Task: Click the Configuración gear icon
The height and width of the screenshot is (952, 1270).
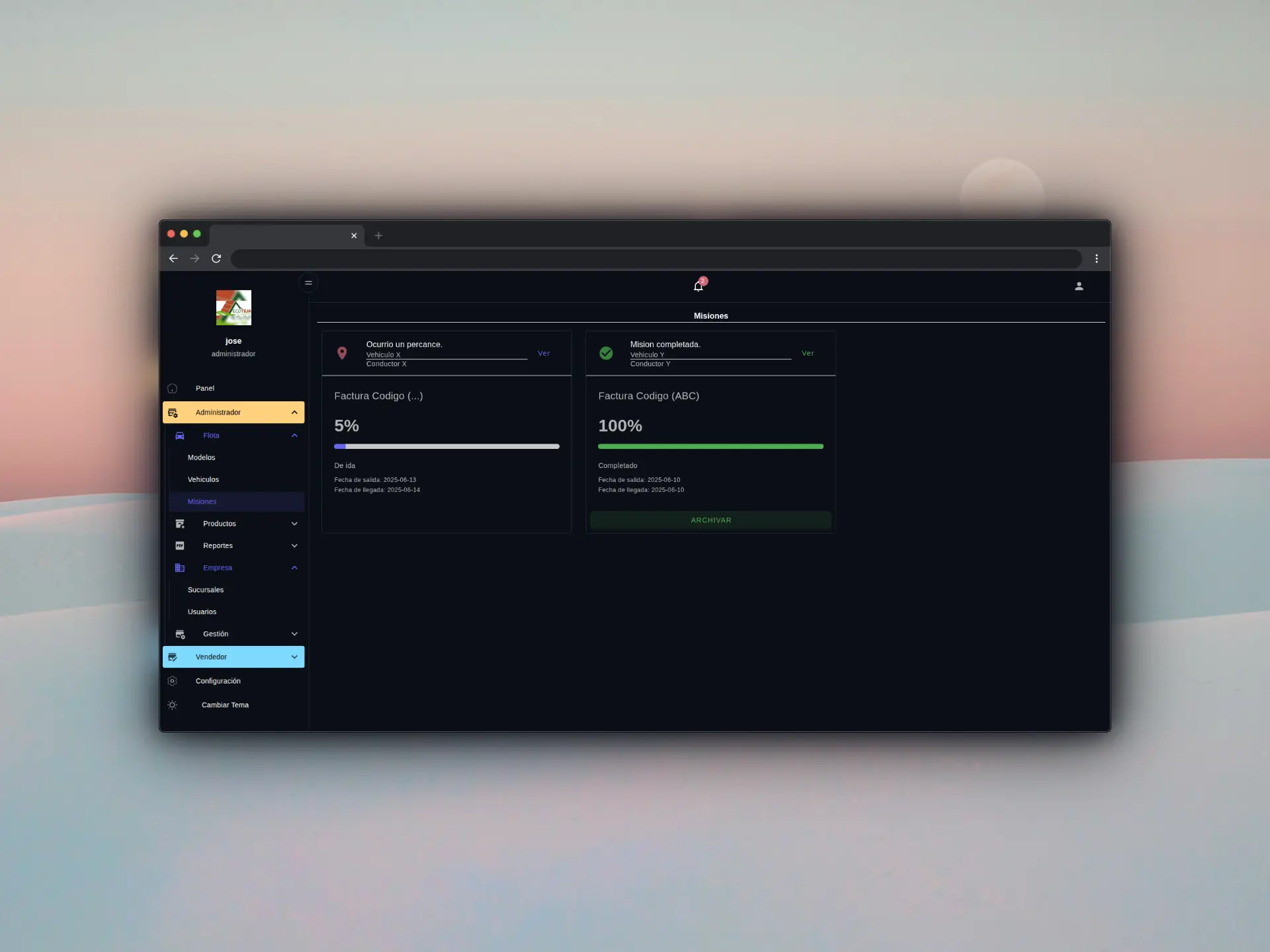Action: (x=173, y=681)
